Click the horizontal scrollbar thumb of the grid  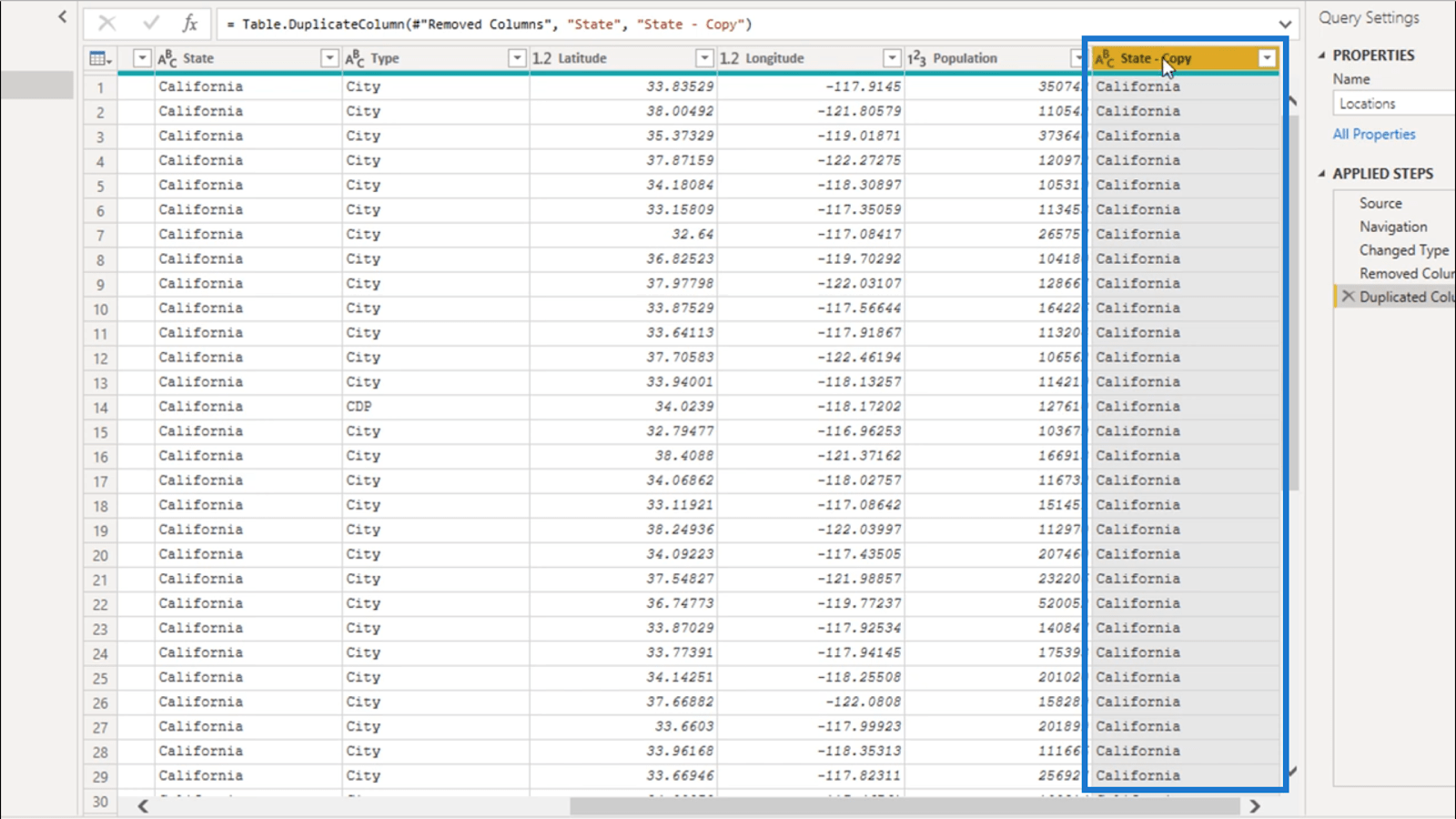905,806
